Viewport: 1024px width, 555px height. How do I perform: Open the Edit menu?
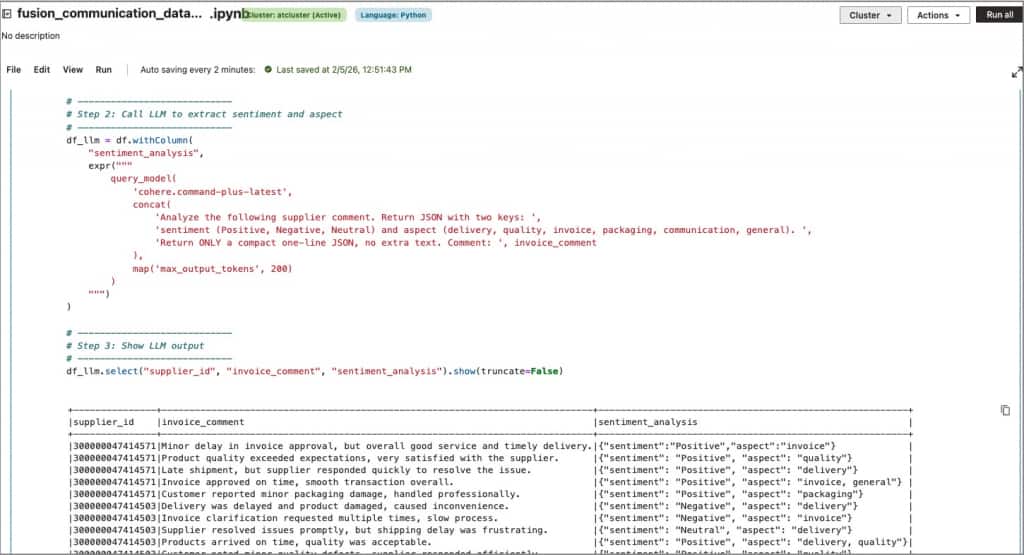click(42, 69)
